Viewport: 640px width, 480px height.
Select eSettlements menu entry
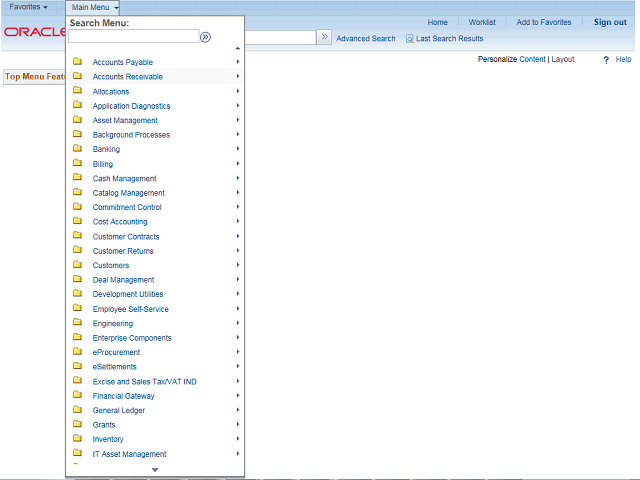114,367
